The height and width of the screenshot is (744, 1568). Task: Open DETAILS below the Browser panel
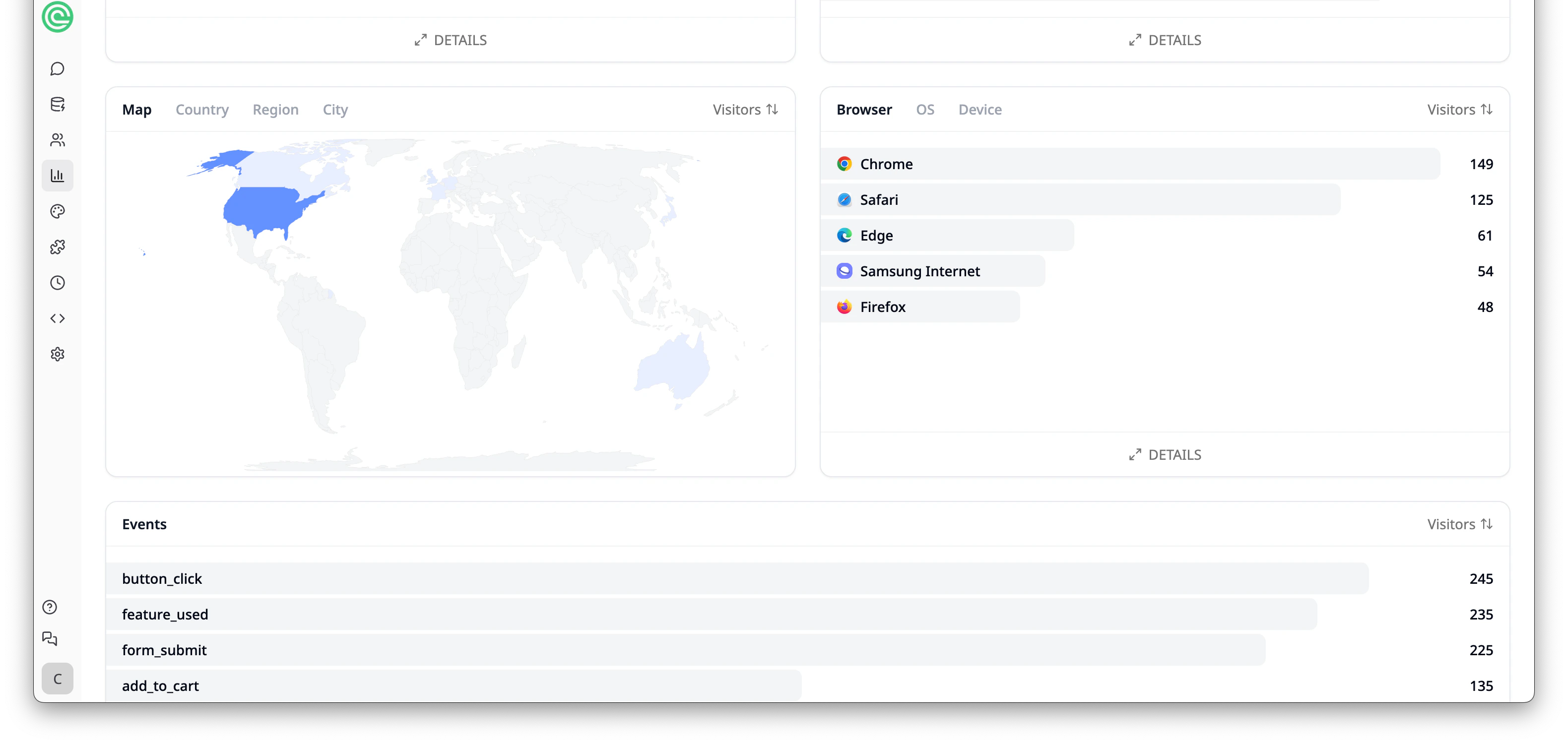1164,454
